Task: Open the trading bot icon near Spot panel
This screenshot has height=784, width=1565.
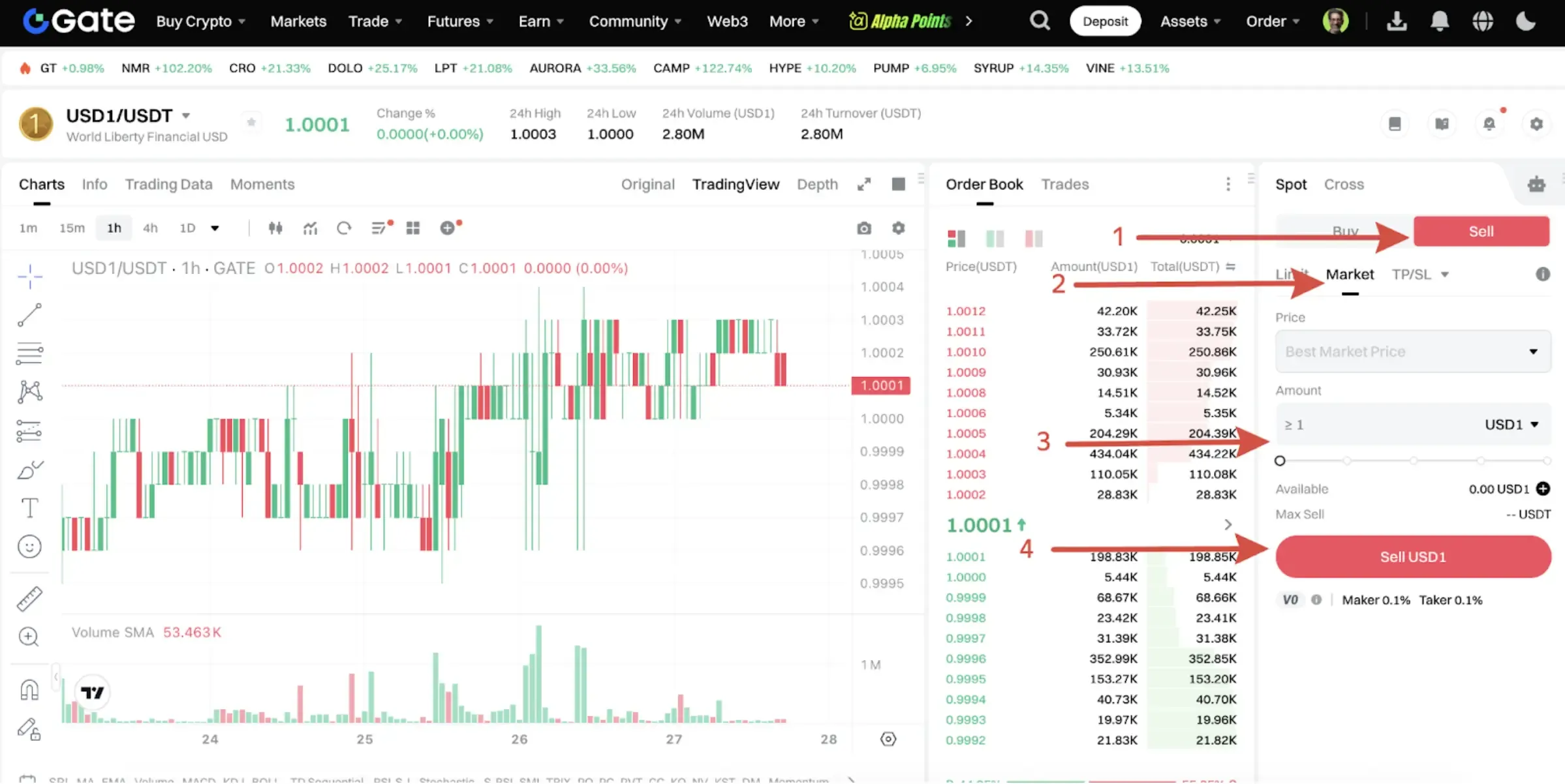Action: click(x=1536, y=185)
